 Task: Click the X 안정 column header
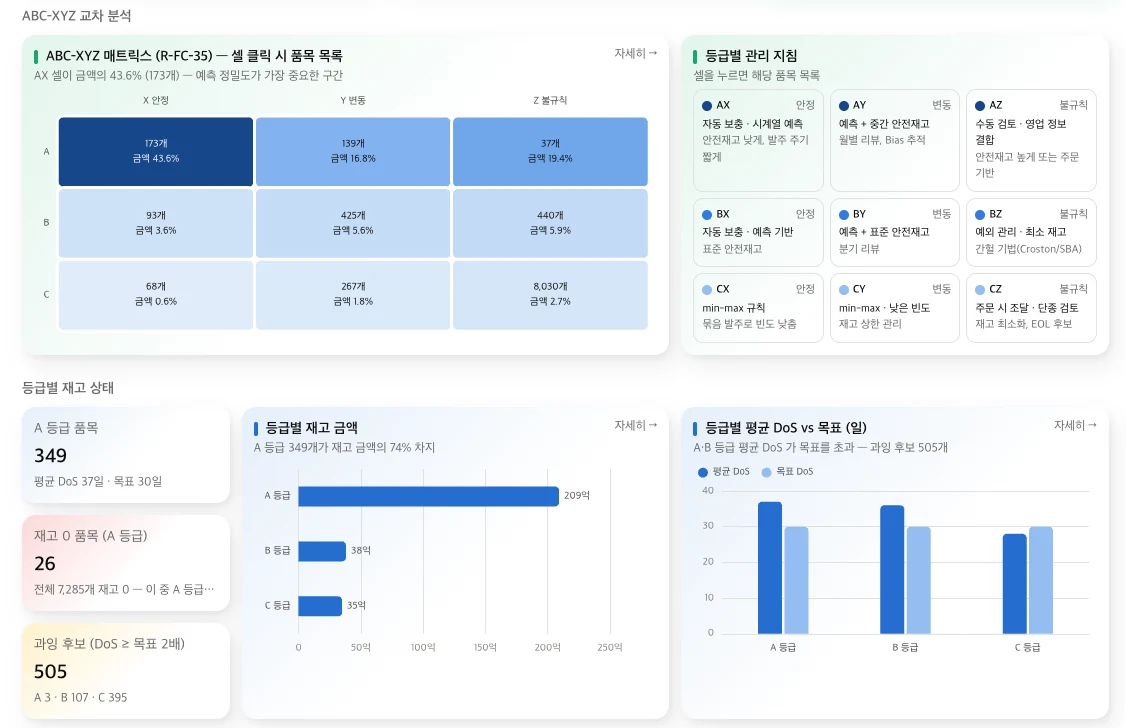156,101
